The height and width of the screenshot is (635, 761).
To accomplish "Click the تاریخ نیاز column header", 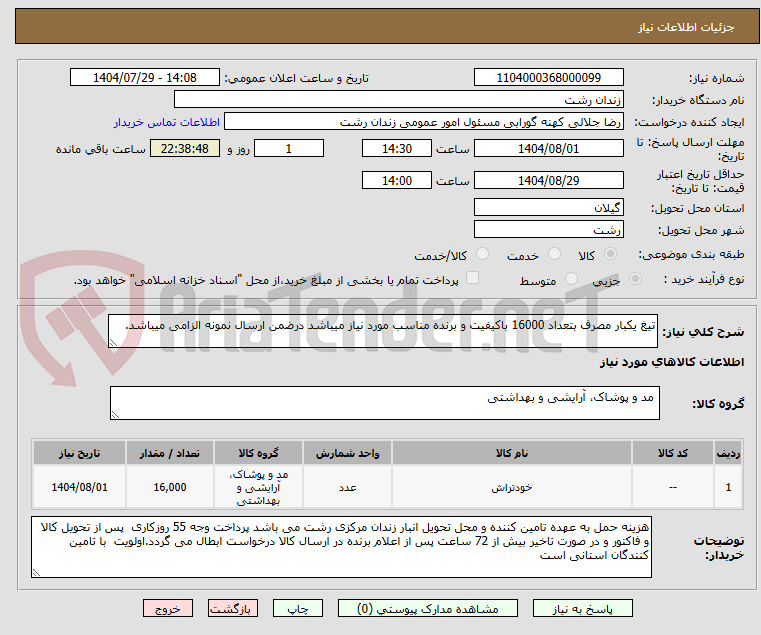I will (x=80, y=453).
